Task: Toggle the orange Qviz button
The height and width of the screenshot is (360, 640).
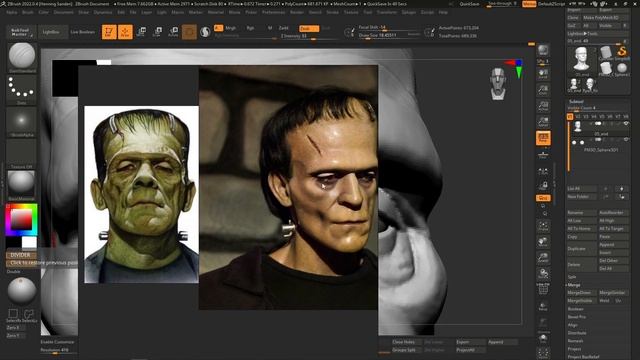Action: click(x=543, y=198)
